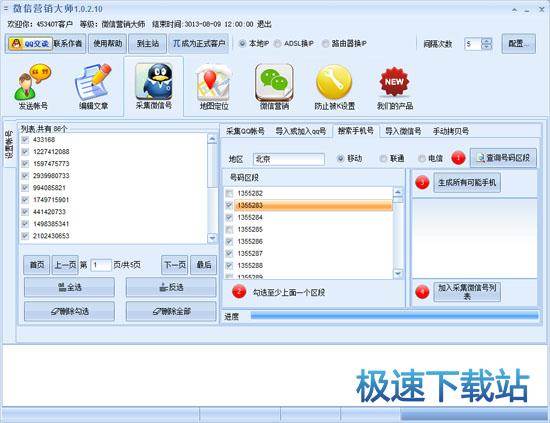Select 本地IP radio option
Image resolution: width=550 pixels, height=423 pixels.
[x=242, y=44]
